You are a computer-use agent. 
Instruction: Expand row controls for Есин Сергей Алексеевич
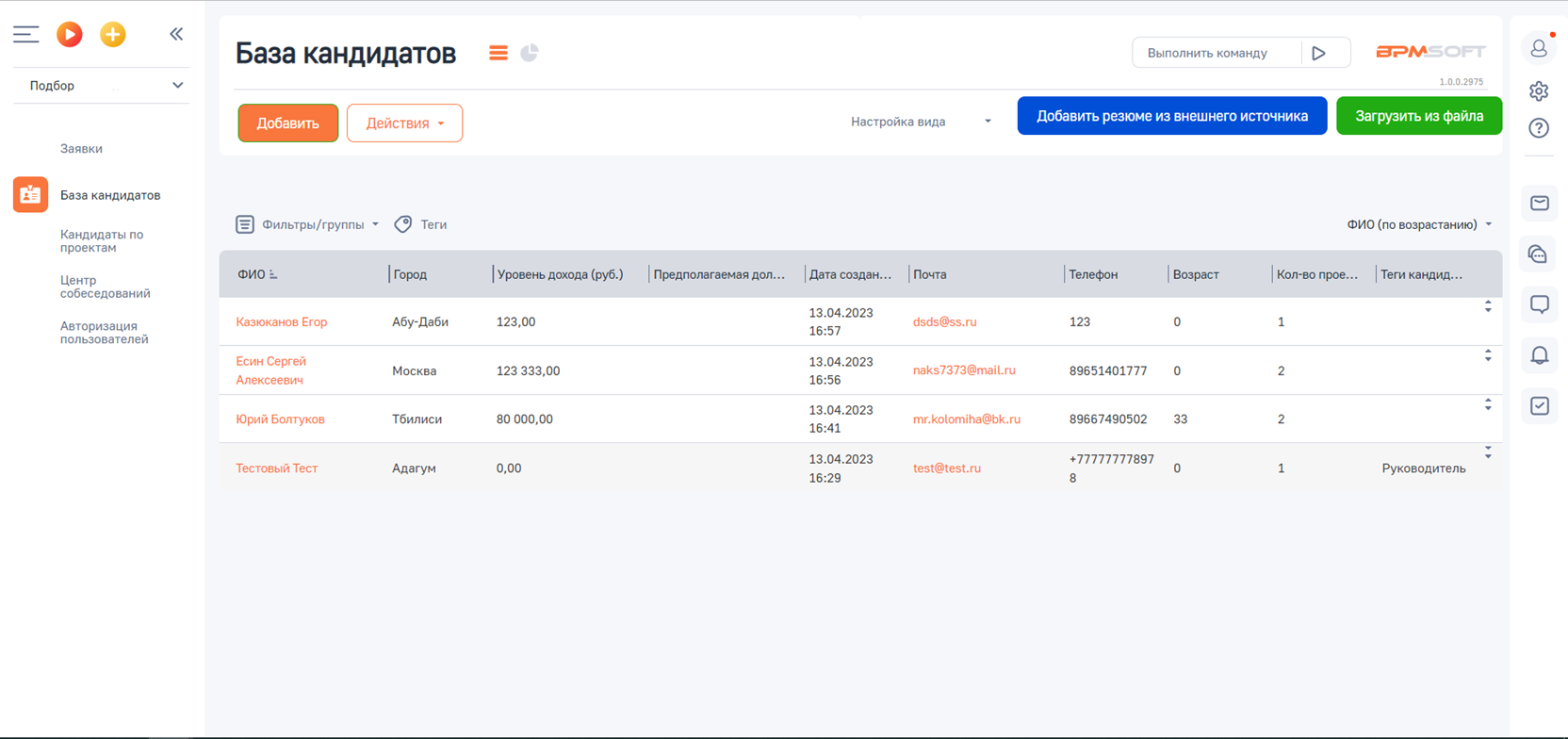[x=1488, y=356]
